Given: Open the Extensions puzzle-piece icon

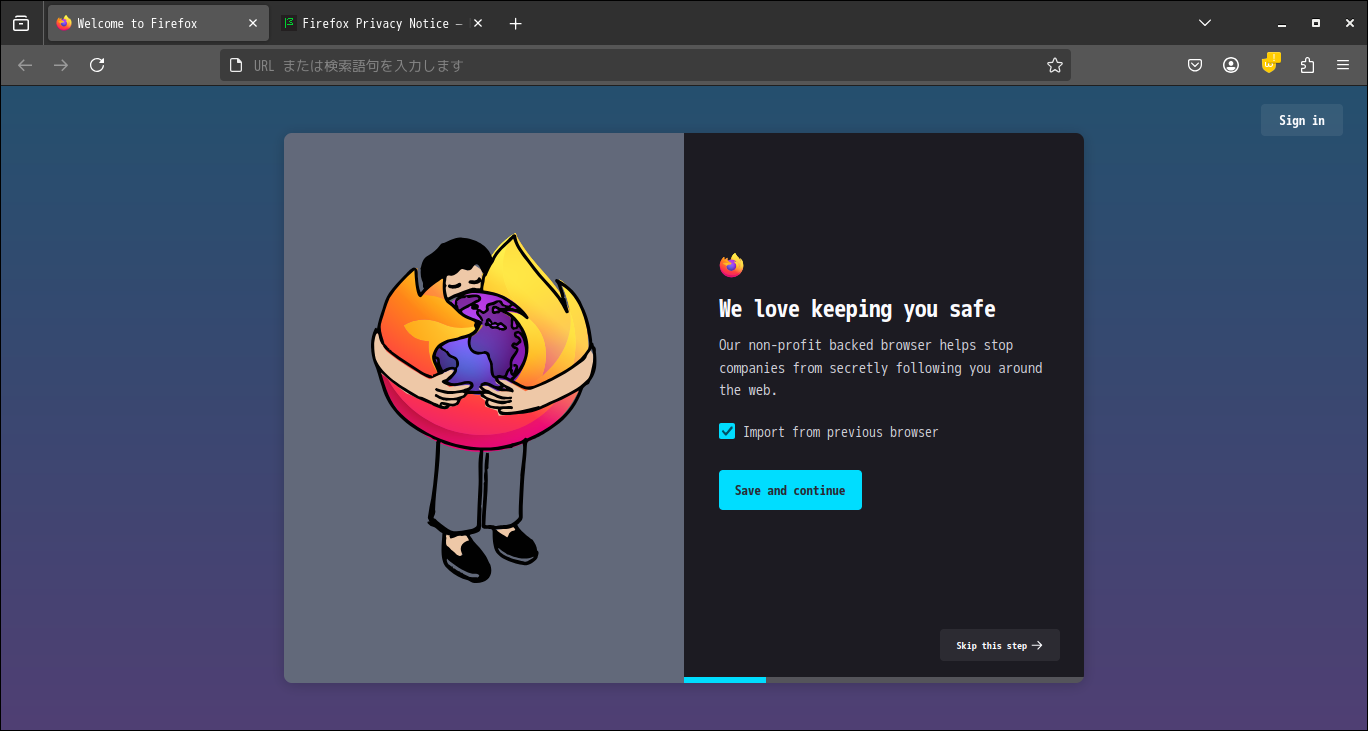Looking at the screenshot, I should [1306, 64].
